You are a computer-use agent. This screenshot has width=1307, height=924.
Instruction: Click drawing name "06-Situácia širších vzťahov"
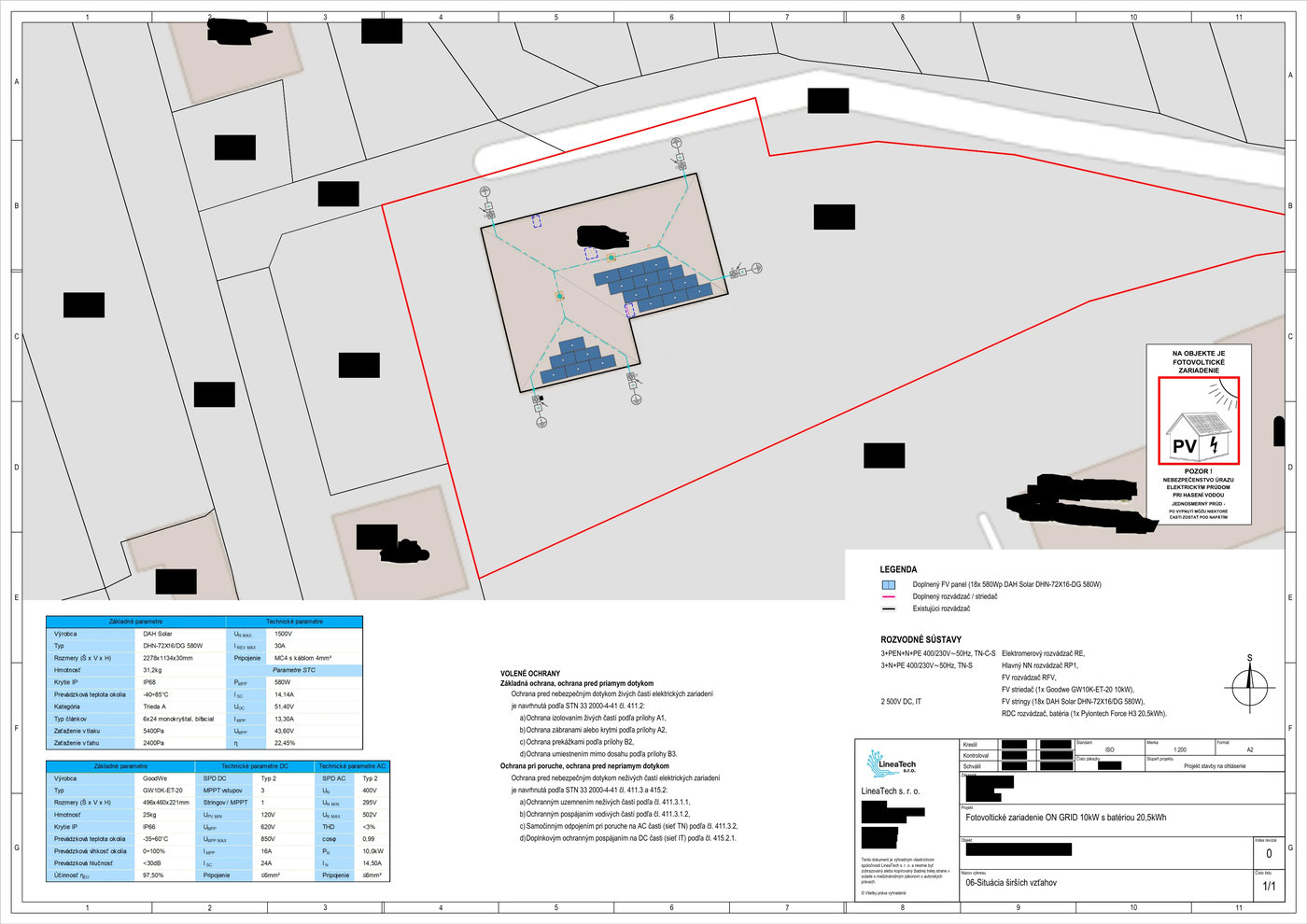click(1011, 882)
